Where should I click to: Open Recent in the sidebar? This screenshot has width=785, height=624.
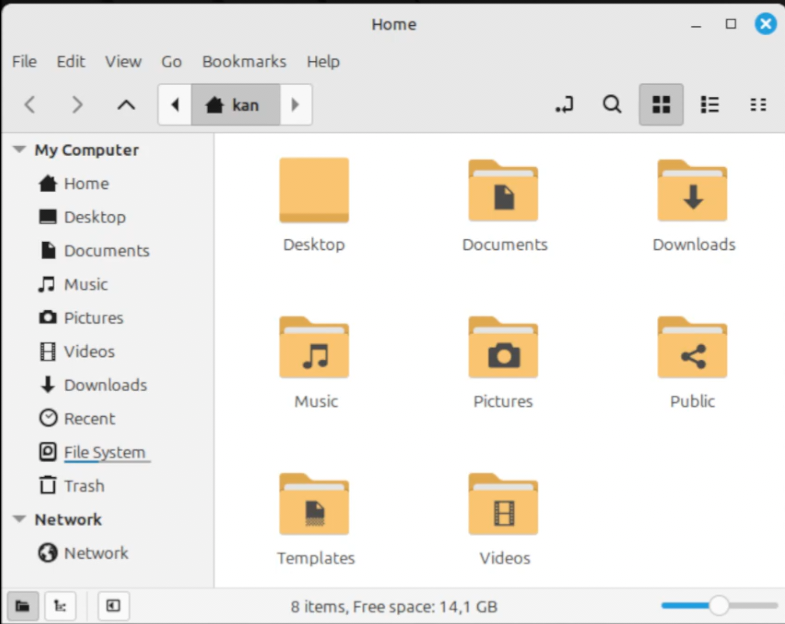[77, 419]
